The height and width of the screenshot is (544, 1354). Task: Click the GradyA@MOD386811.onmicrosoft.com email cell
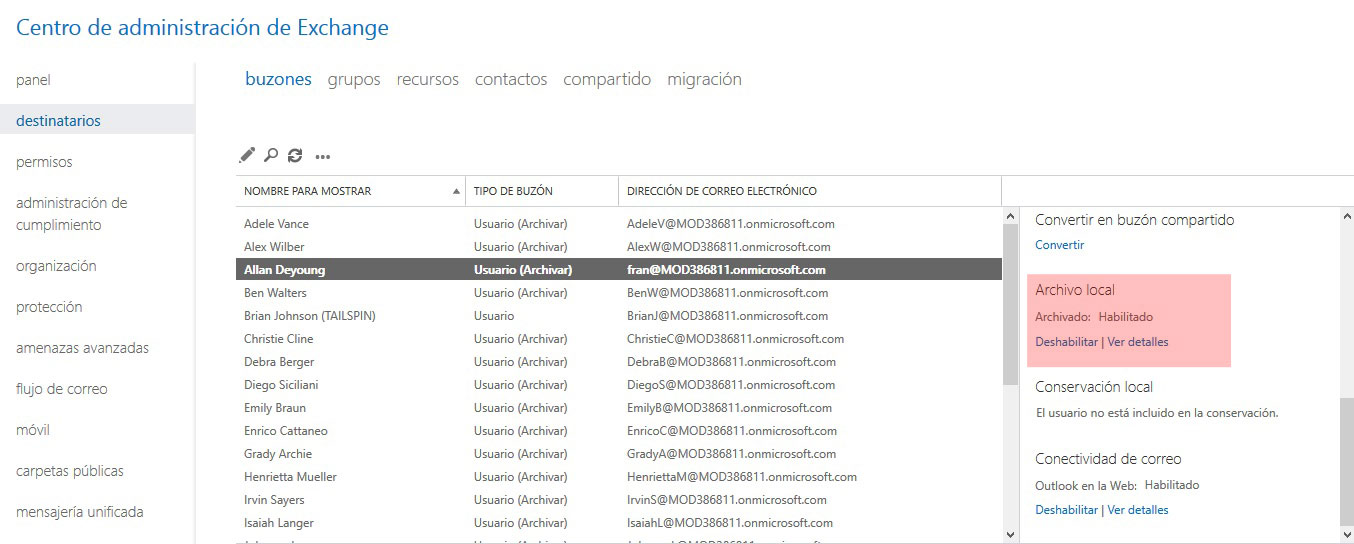pyautogui.click(x=731, y=454)
